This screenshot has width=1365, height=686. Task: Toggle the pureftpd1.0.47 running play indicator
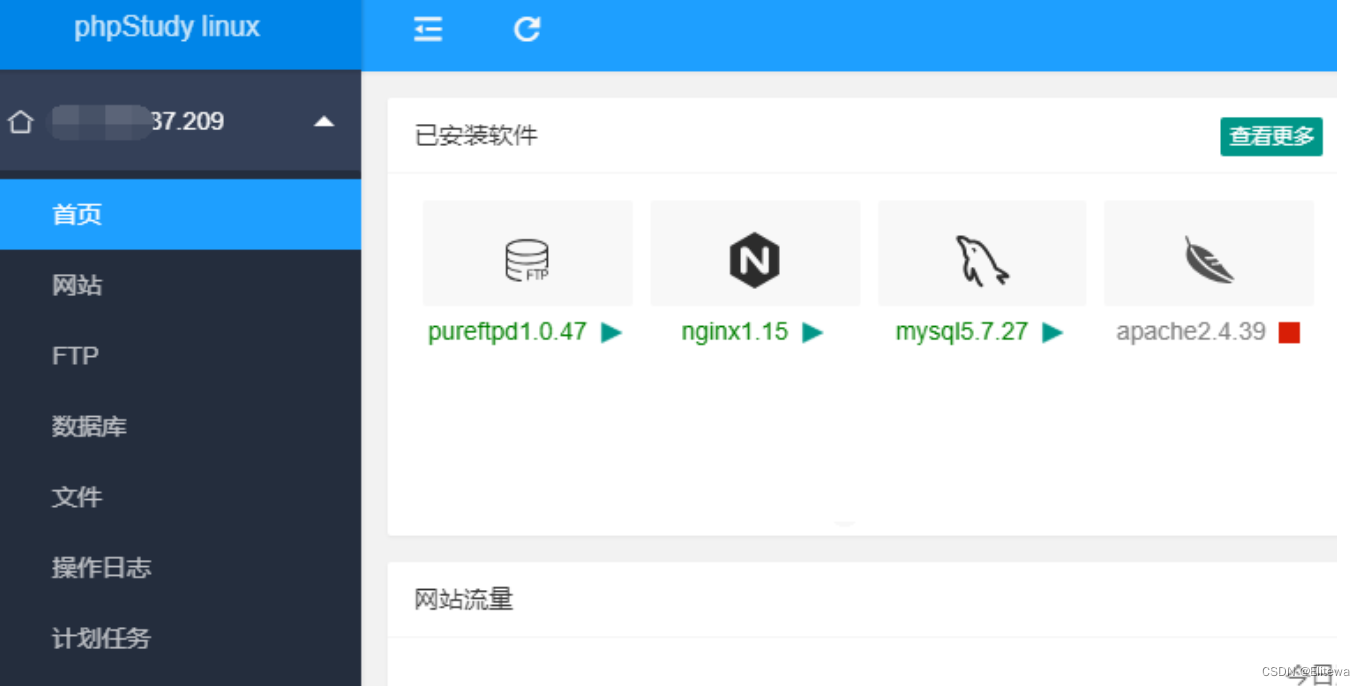point(611,333)
